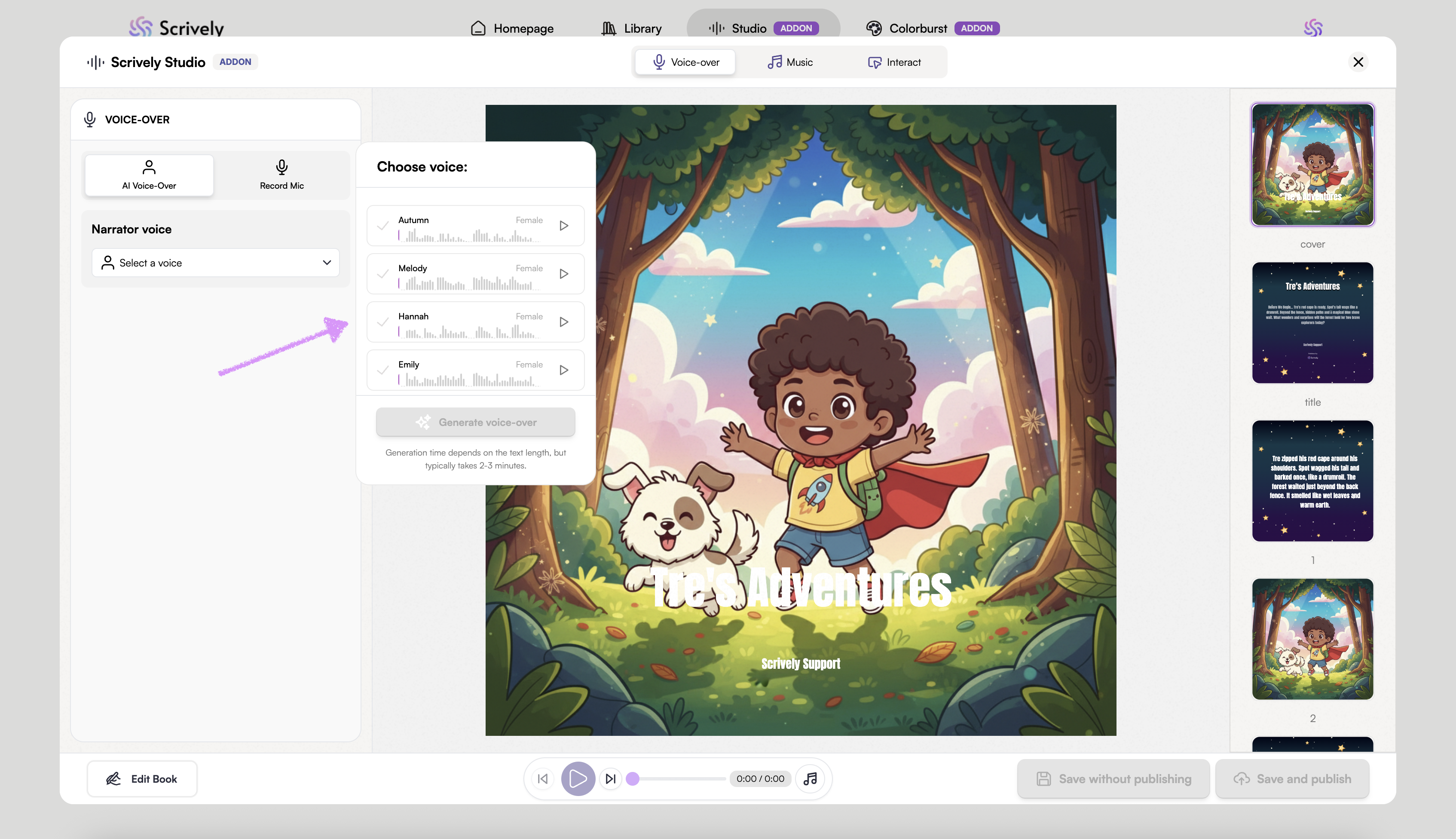Preview Emily voice with play arrow

point(563,370)
